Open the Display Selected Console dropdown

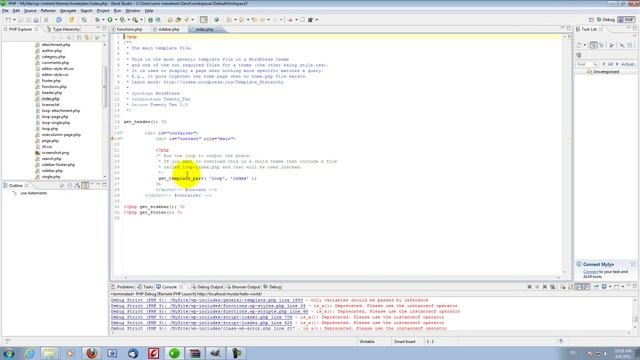(x=610, y=287)
